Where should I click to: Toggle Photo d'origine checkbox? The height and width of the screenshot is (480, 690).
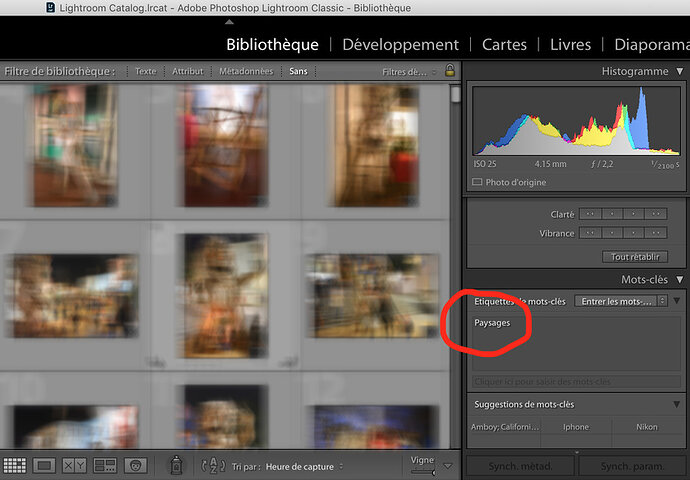477,182
